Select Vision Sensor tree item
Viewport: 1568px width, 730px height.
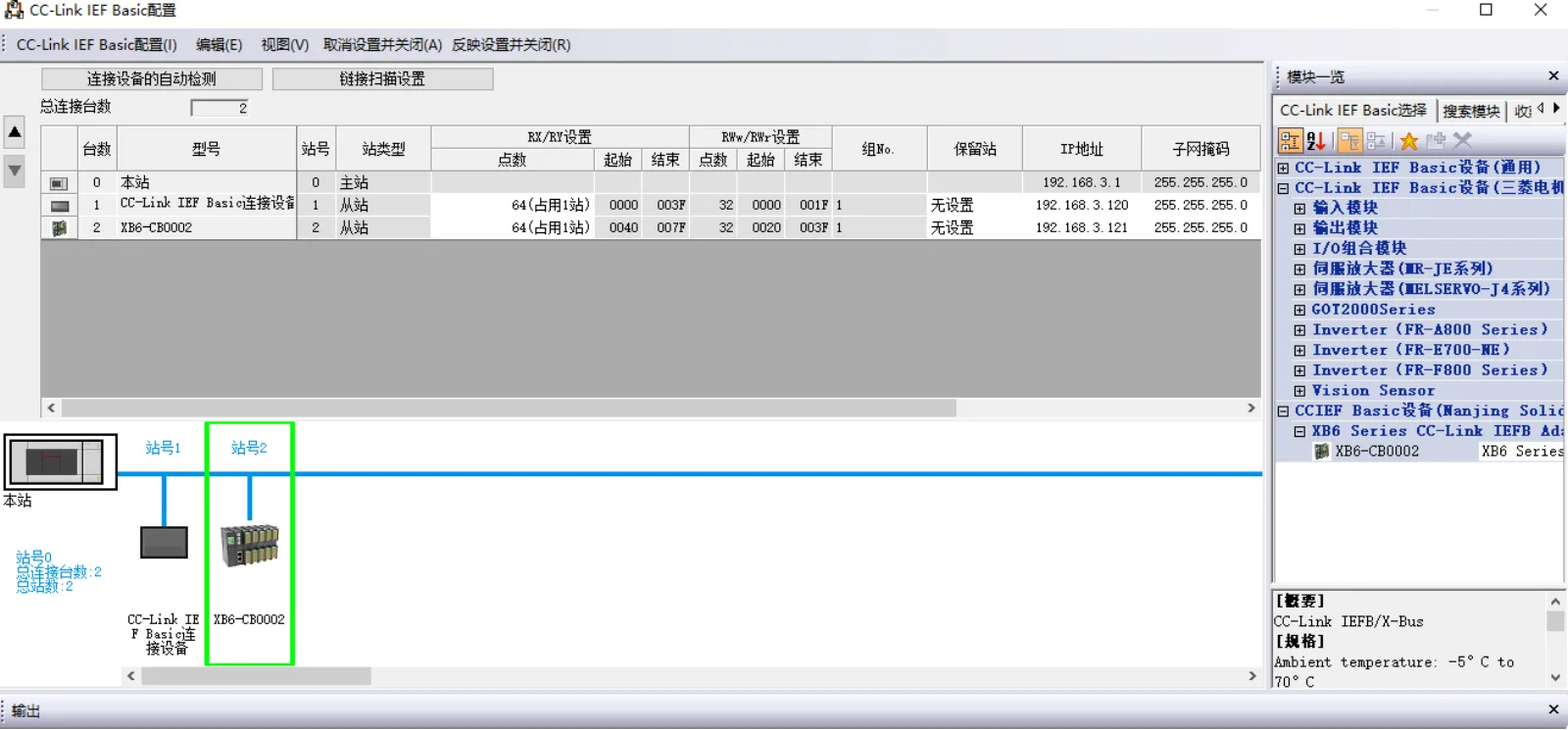coord(1373,391)
